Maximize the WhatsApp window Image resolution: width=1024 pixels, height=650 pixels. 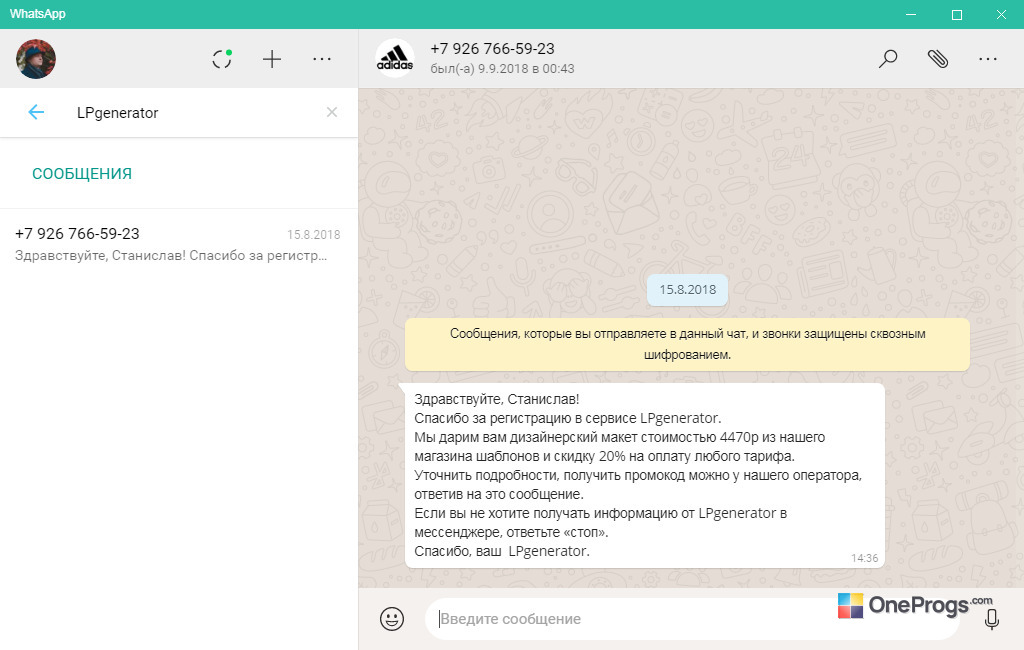pyautogui.click(x=957, y=14)
